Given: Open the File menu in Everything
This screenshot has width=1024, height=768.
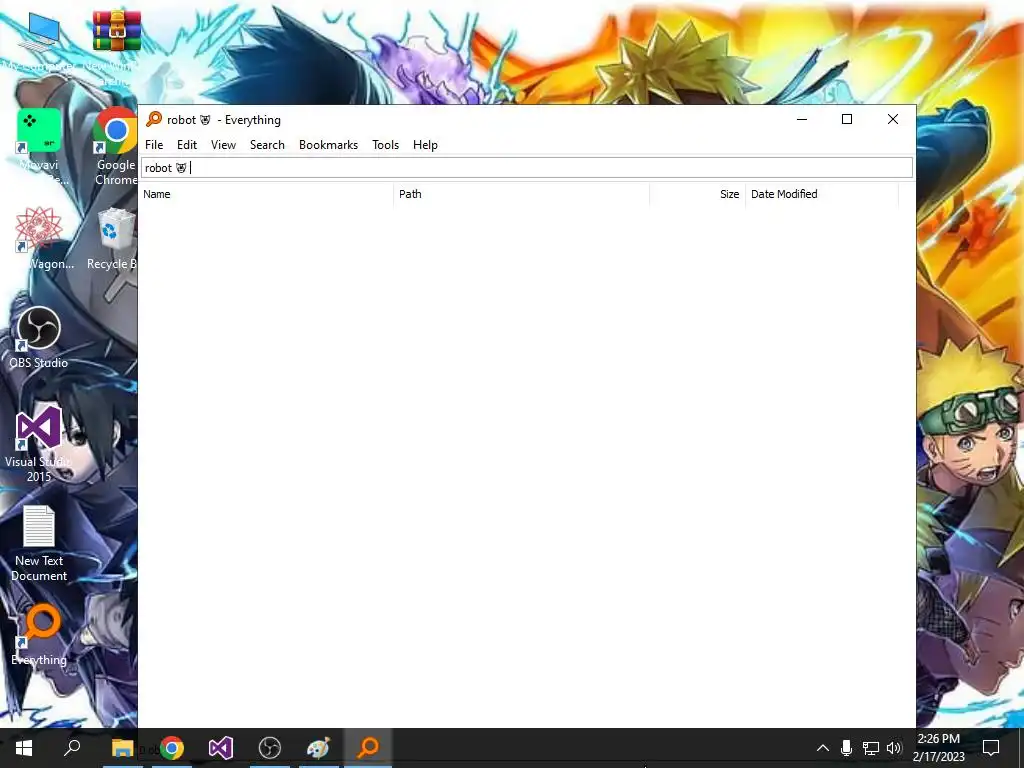Looking at the screenshot, I should [154, 145].
